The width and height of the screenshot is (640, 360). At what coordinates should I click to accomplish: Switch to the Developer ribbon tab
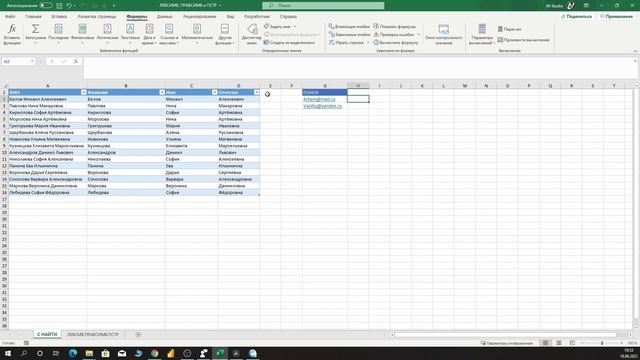(257, 17)
